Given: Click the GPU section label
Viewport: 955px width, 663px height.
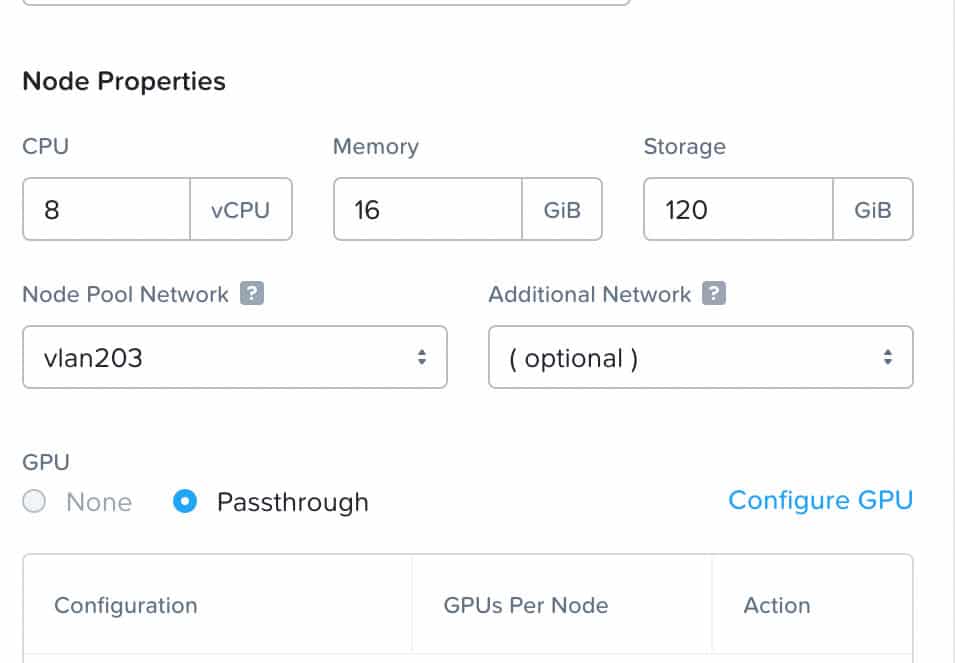Looking at the screenshot, I should tap(46, 462).
